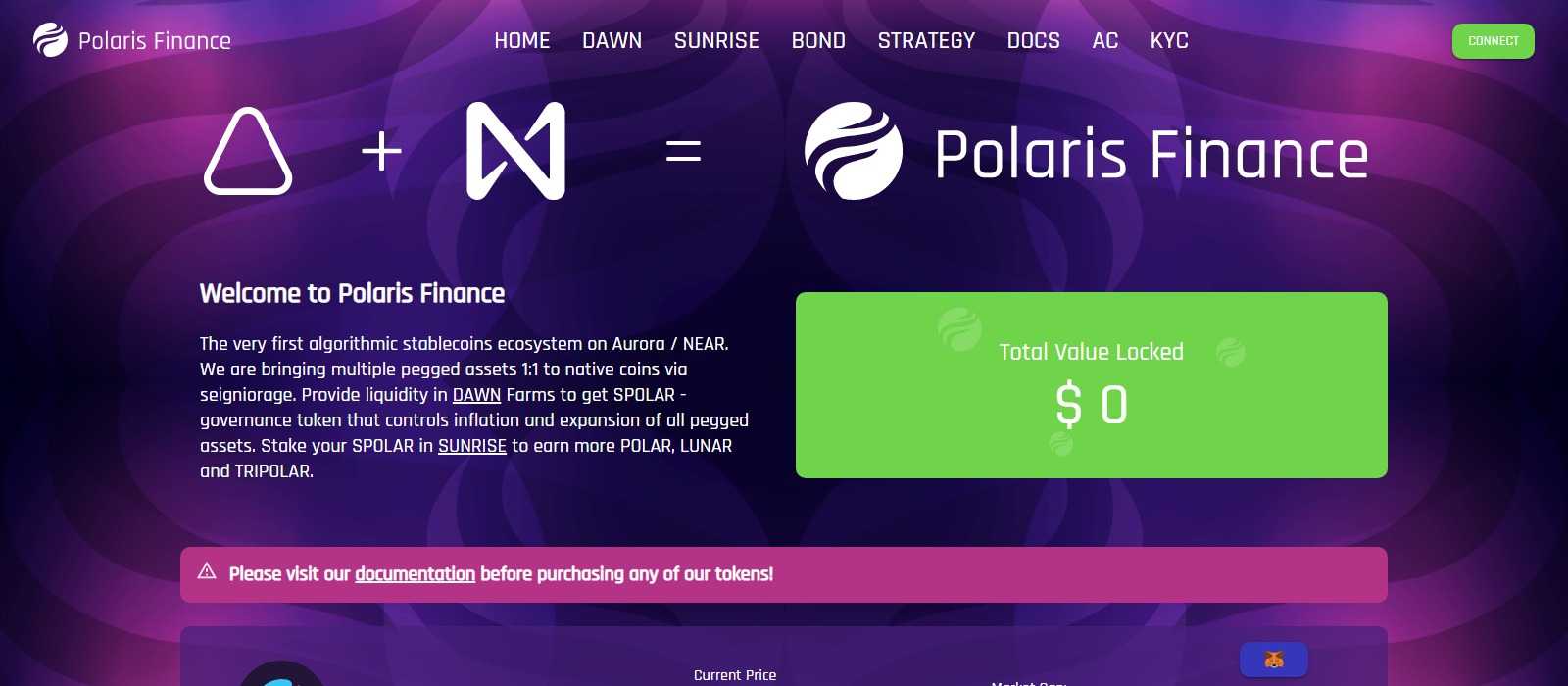Open the DAWN nav item
Image resolution: width=1568 pixels, height=686 pixels.
point(612,41)
